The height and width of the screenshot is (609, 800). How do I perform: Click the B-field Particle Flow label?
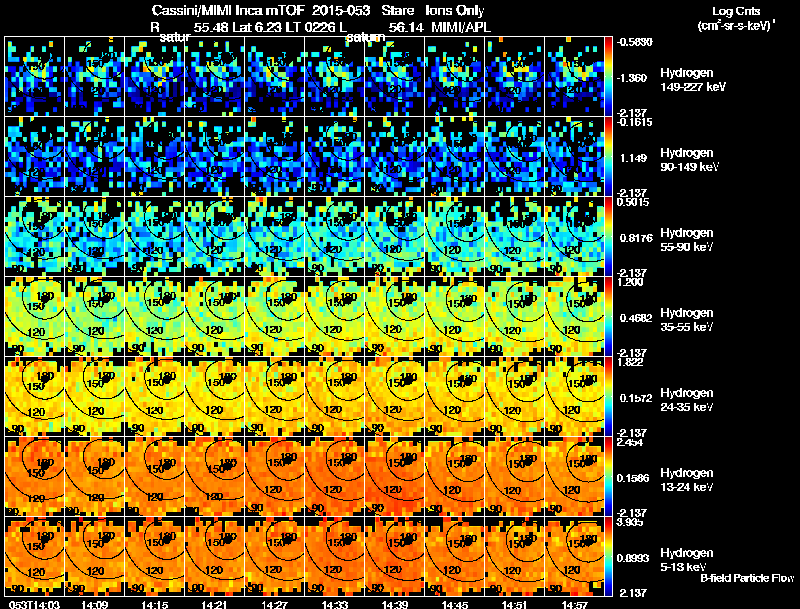(747, 578)
